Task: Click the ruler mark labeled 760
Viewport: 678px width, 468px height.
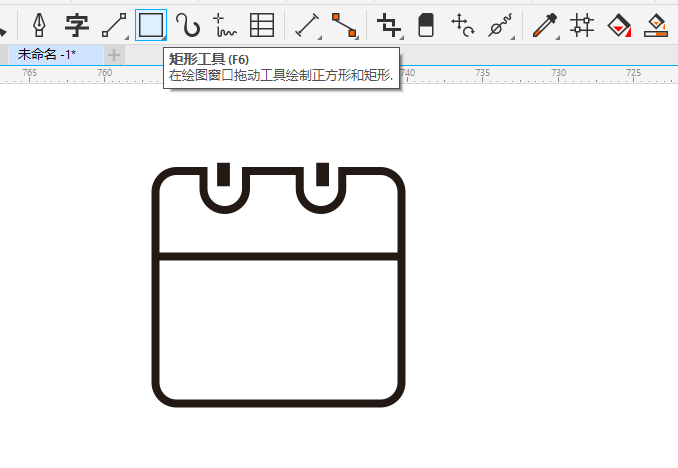Action: click(x=105, y=73)
